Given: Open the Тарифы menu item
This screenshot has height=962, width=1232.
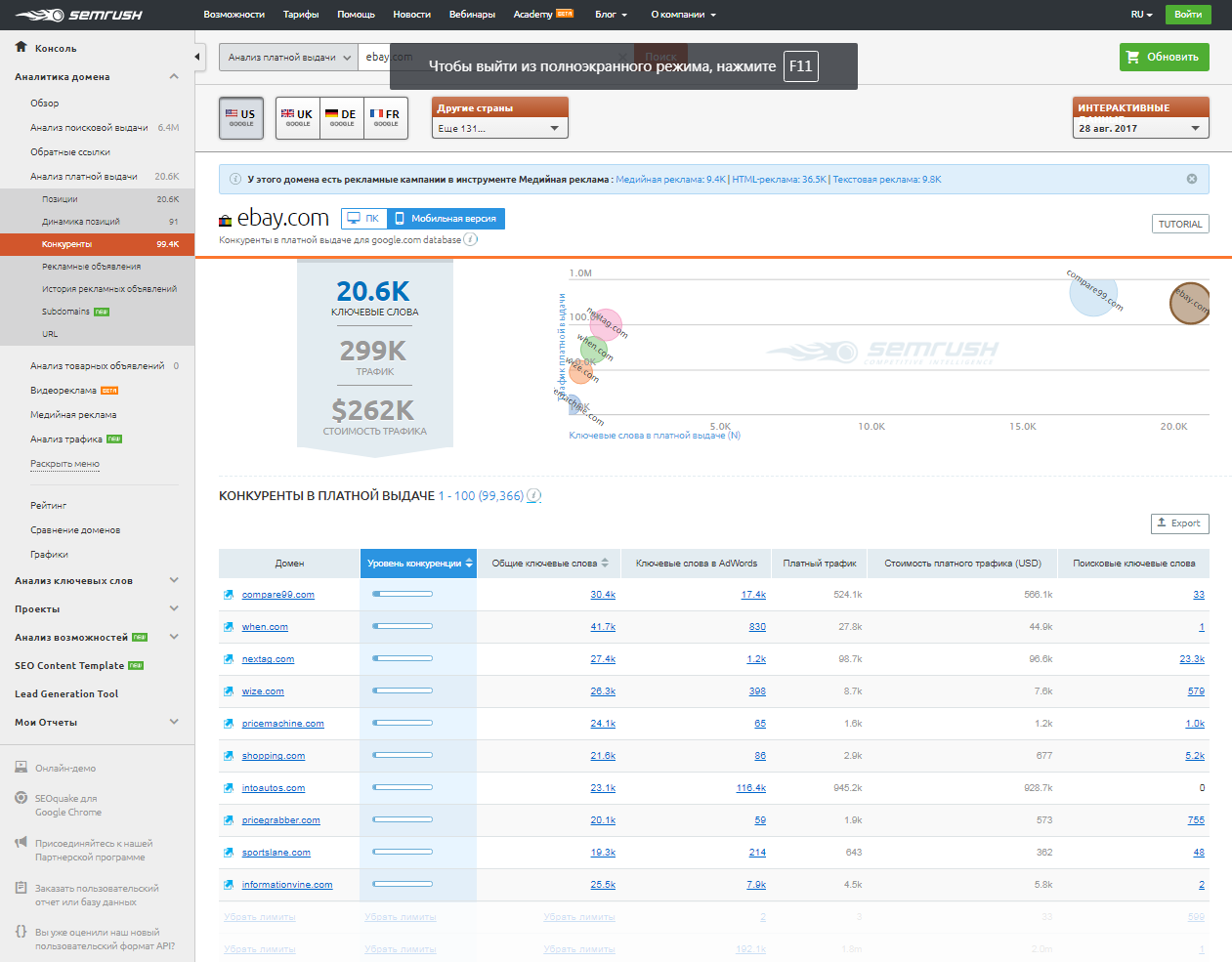Looking at the screenshot, I should click(x=300, y=15).
